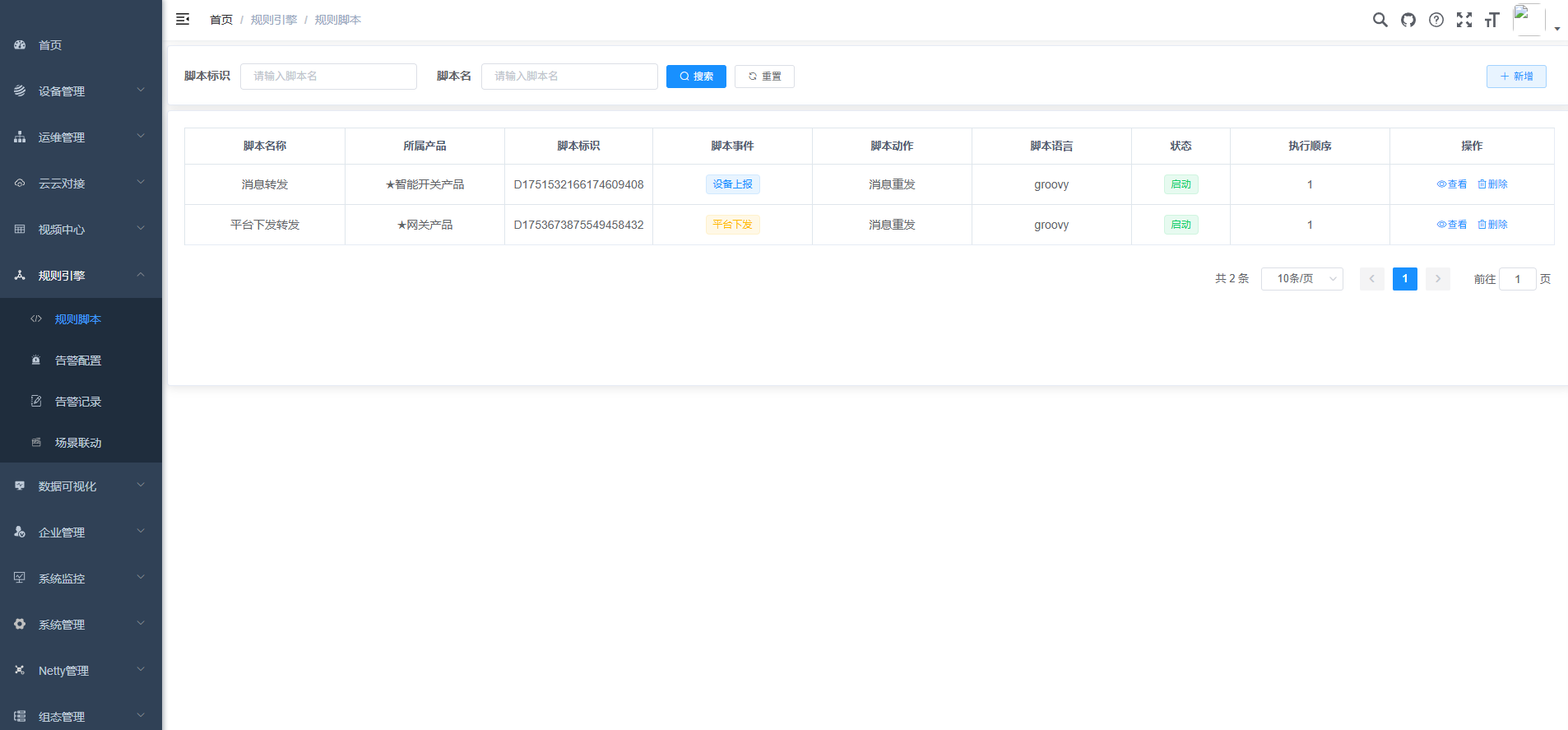Expand the 系统管理 menu
This screenshot has height=730, width=1568.
coord(81,625)
